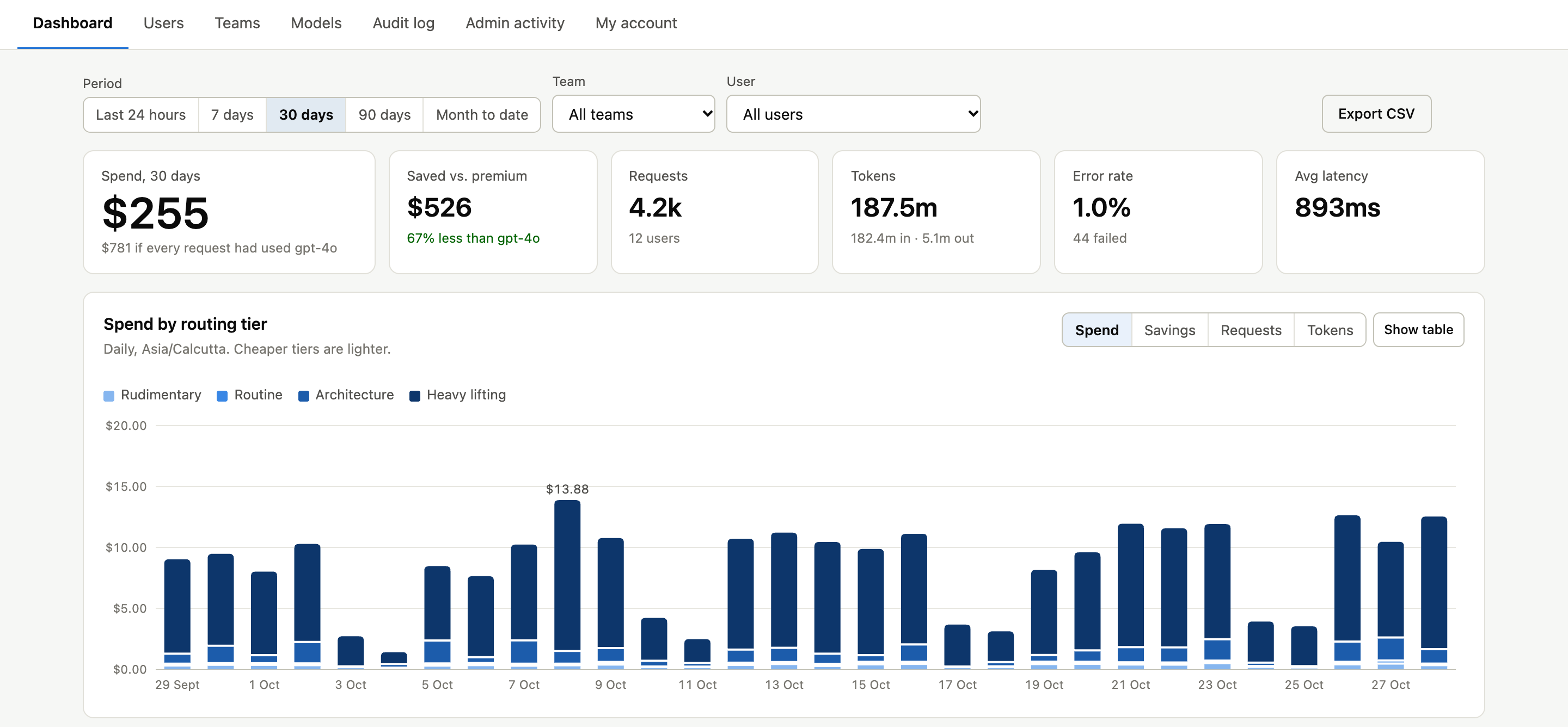Click the '$20.00' y-axis label
The image size is (1568, 727).
click(x=126, y=425)
